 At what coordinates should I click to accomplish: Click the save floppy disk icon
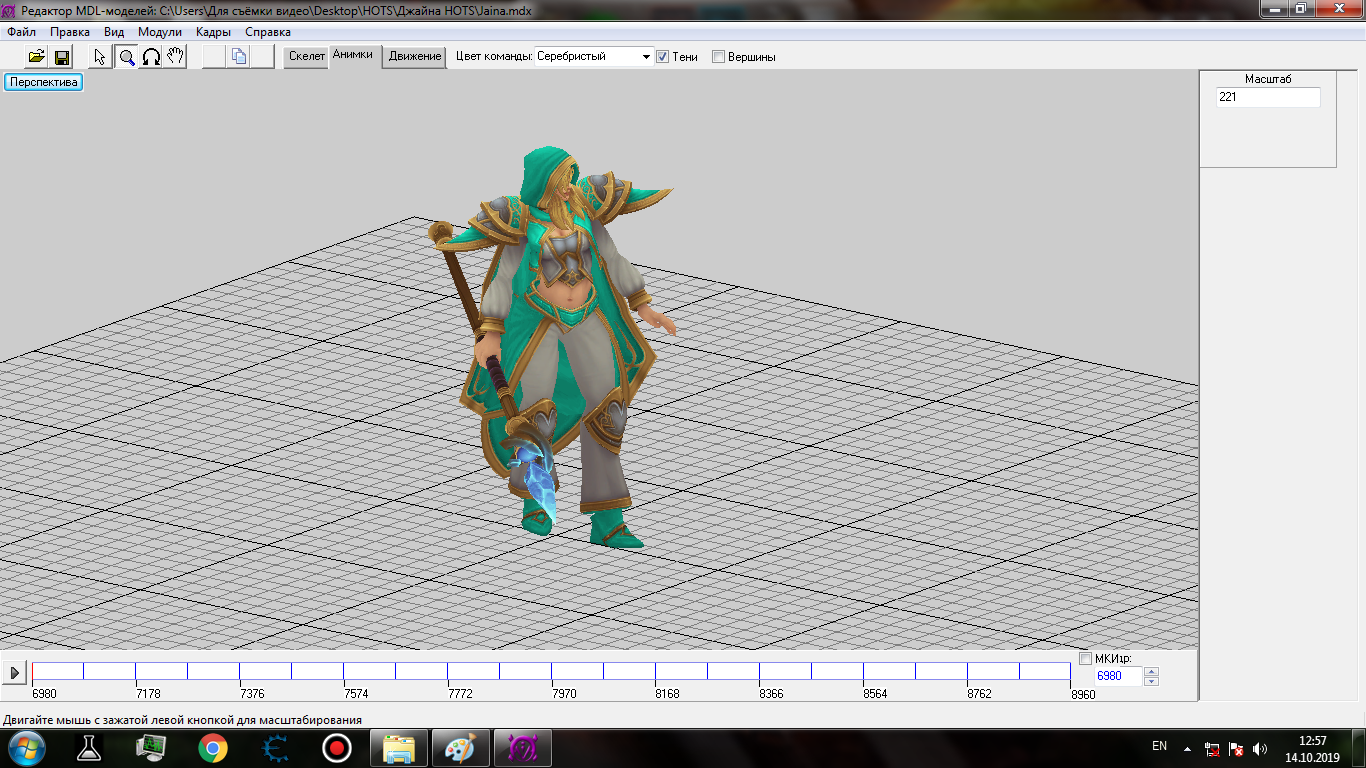click(x=62, y=57)
